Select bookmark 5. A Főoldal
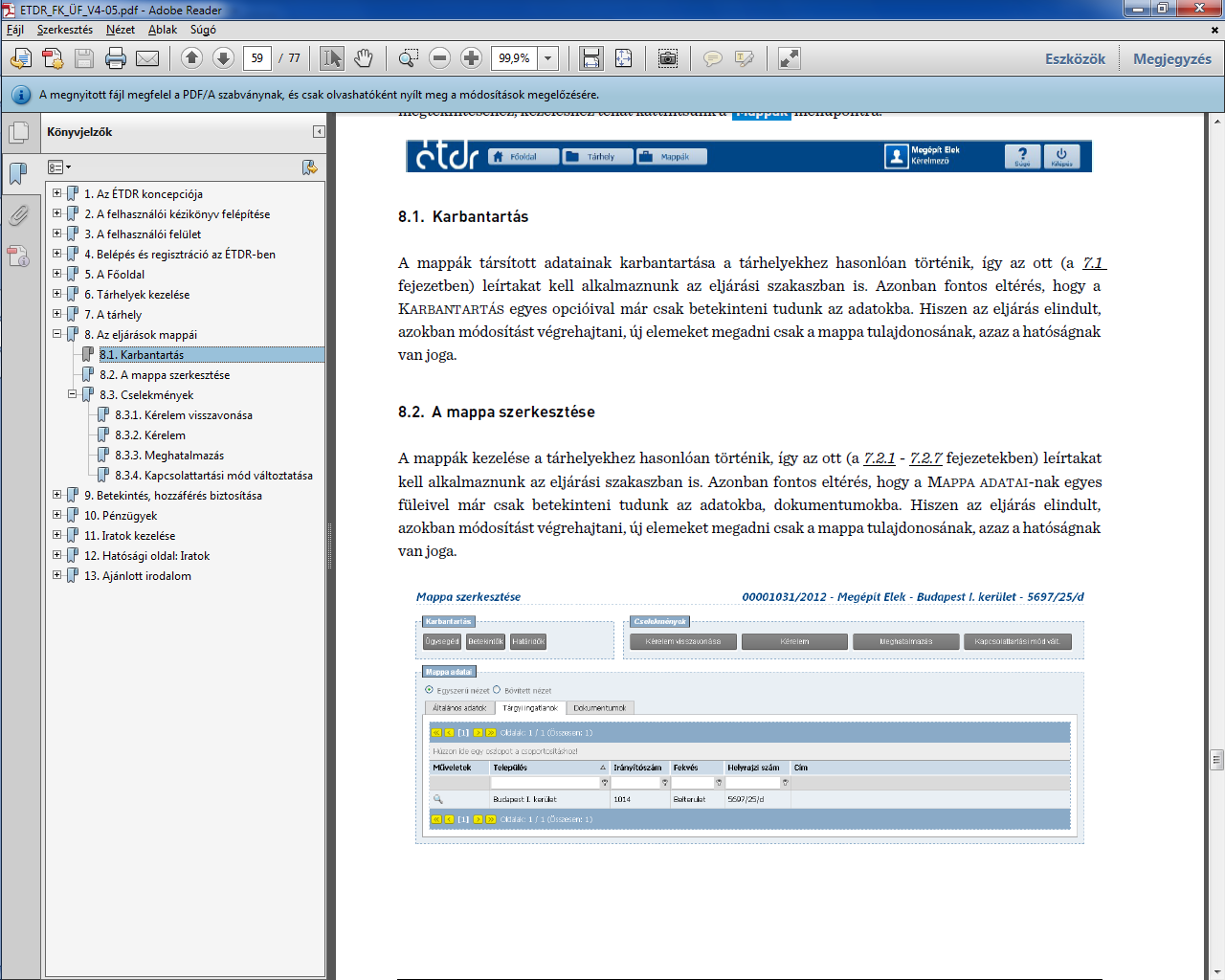The height and width of the screenshot is (980, 1225). click(115, 275)
